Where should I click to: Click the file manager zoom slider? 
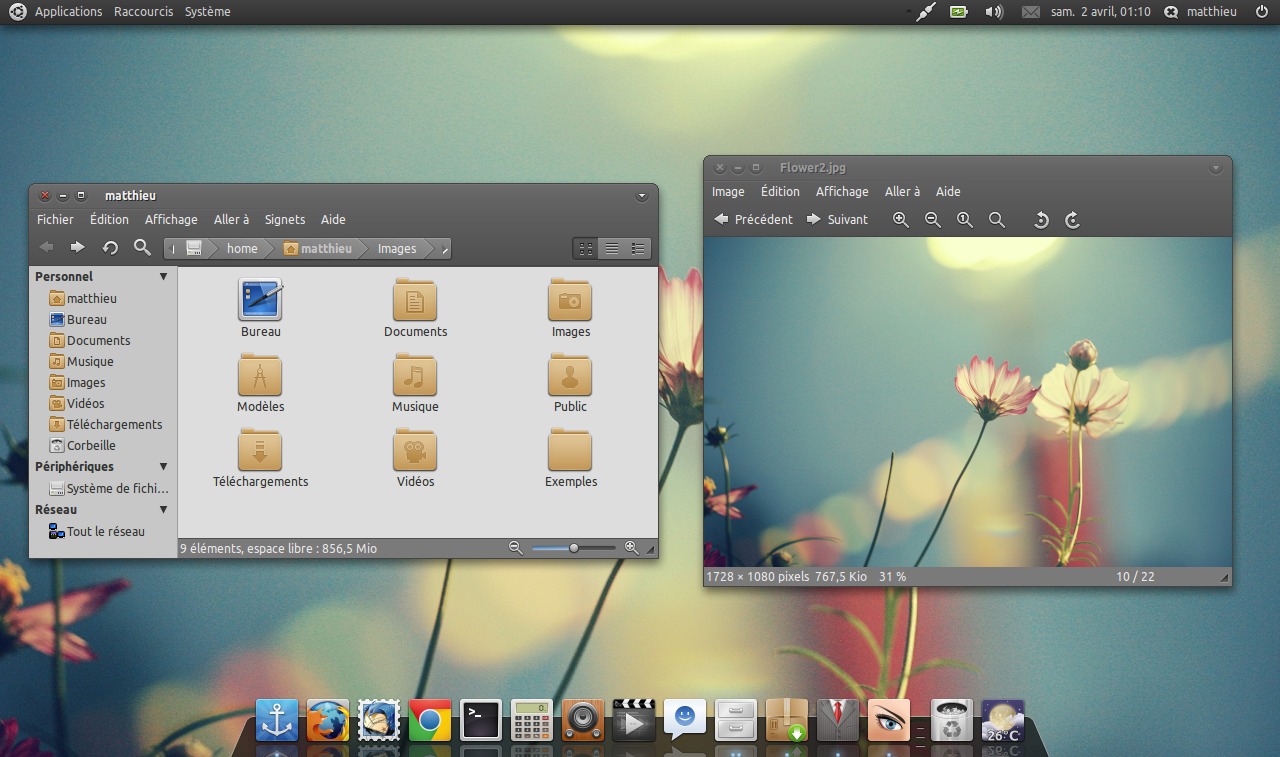574,548
